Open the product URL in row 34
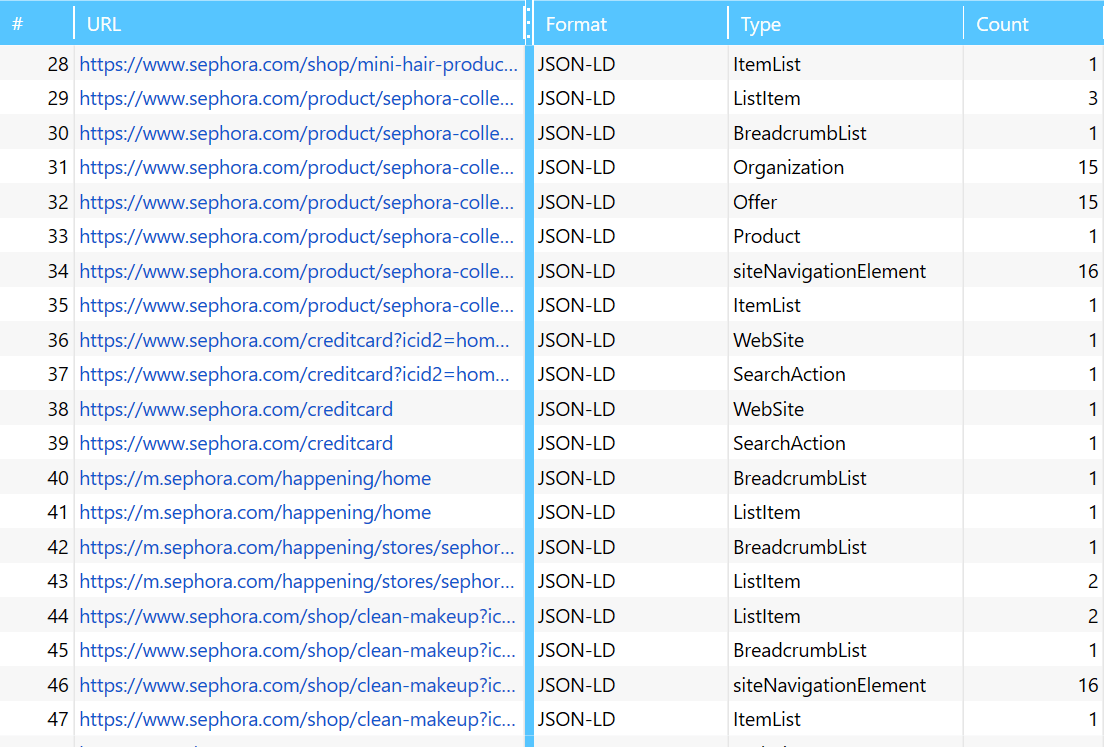The height and width of the screenshot is (747, 1105). pyautogui.click(x=296, y=271)
